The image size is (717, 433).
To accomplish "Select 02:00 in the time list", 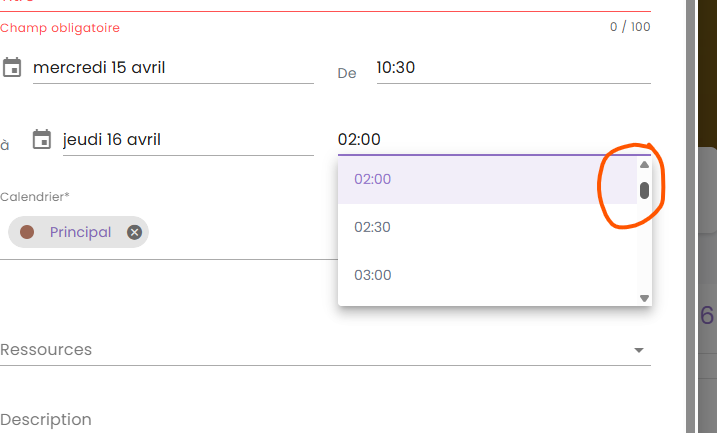I will (373, 180).
